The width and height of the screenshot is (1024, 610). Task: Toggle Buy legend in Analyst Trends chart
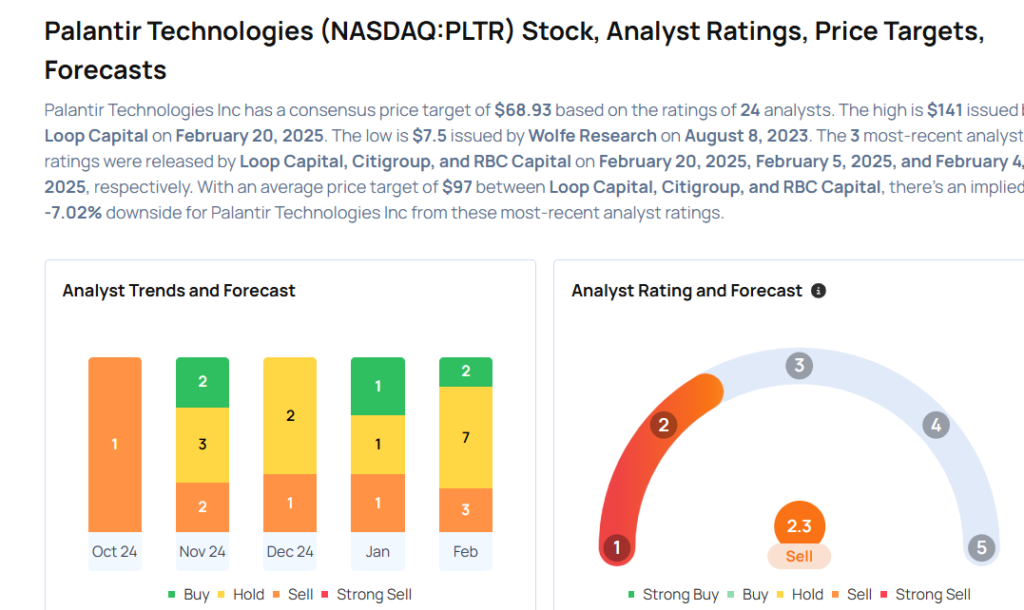pos(187,594)
